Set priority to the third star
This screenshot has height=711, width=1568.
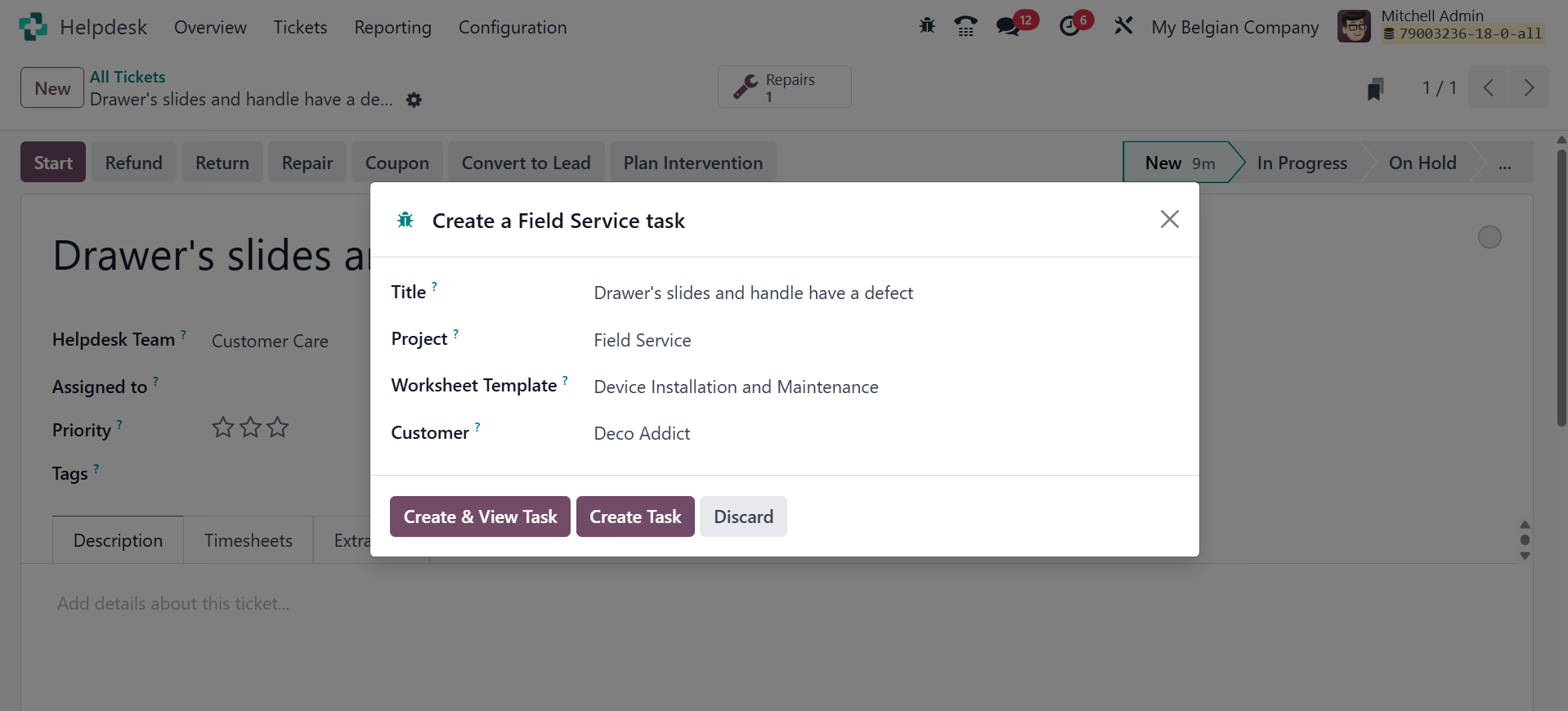pyautogui.click(x=278, y=427)
